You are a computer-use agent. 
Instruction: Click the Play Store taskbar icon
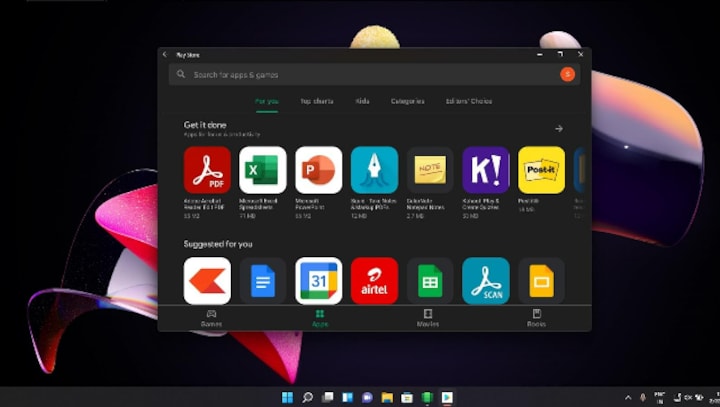(x=447, y=397)
